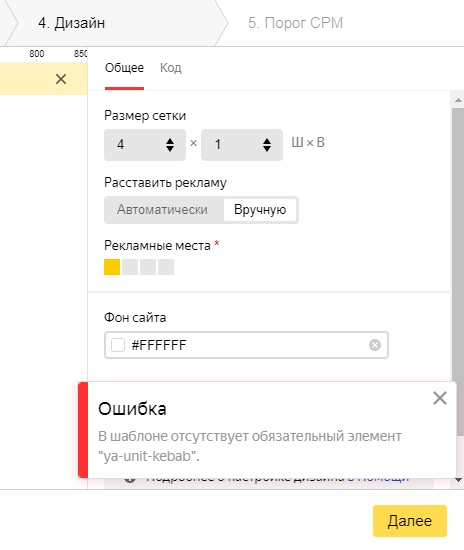
Task: Clear the #FFFFFF color field
Action: [375, 345]
